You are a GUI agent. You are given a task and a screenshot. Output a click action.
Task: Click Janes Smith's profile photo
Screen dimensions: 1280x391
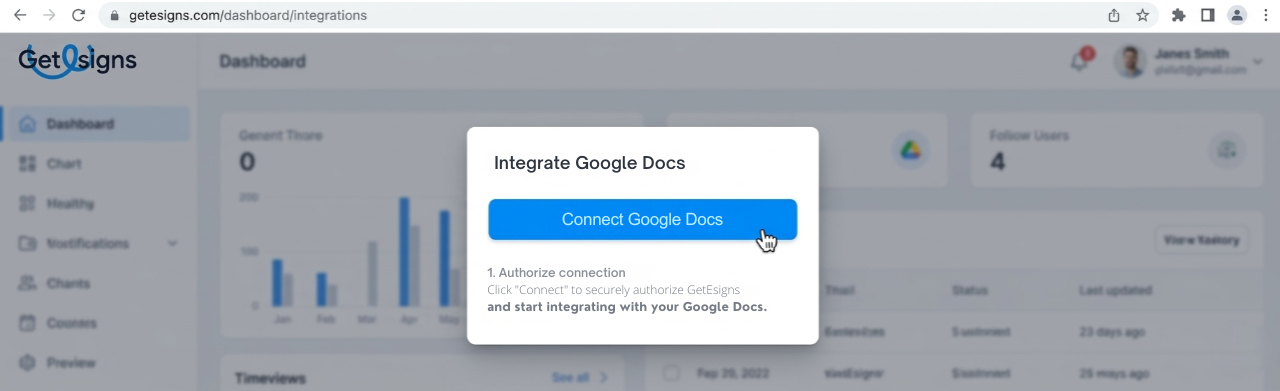1130,62
